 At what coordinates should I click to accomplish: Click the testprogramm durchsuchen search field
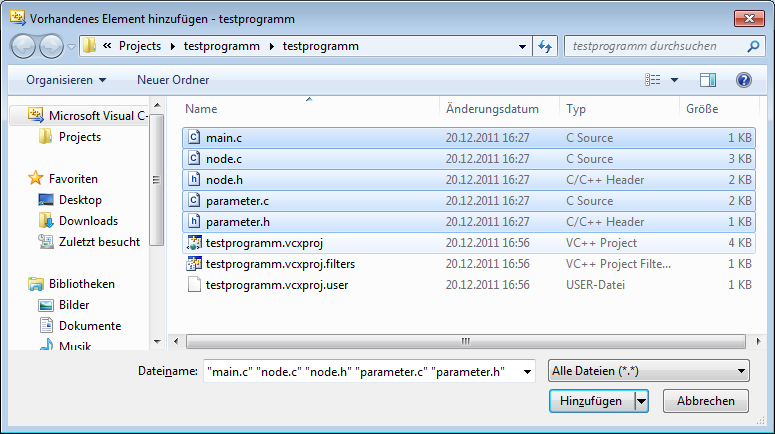click(x=650, y=46)
